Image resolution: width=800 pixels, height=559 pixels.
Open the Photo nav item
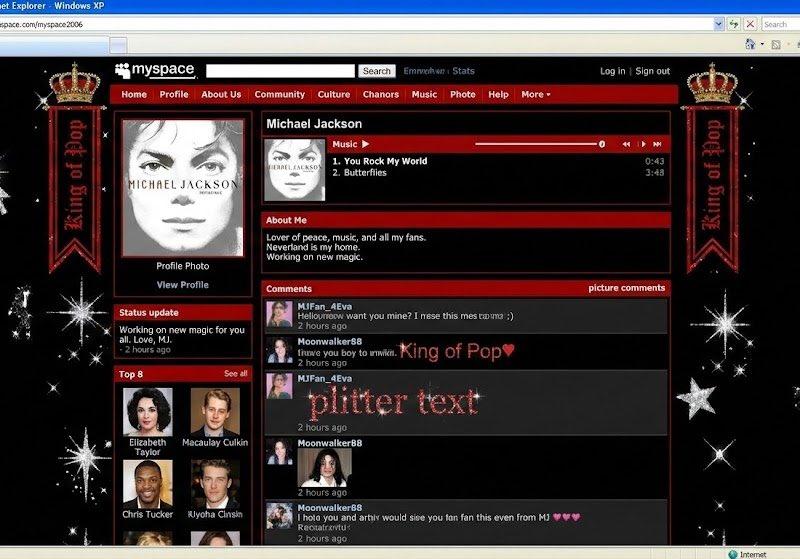(463, 94)
